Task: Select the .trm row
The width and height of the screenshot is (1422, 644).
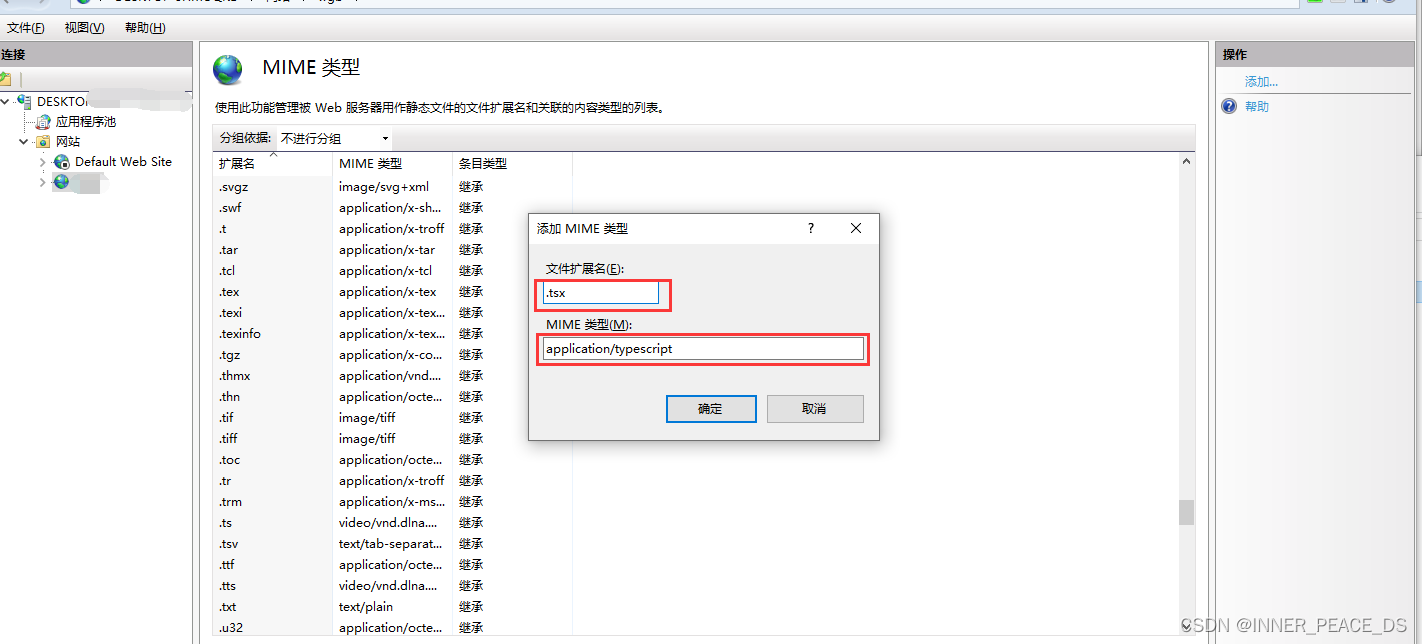Action: [393, 502]
